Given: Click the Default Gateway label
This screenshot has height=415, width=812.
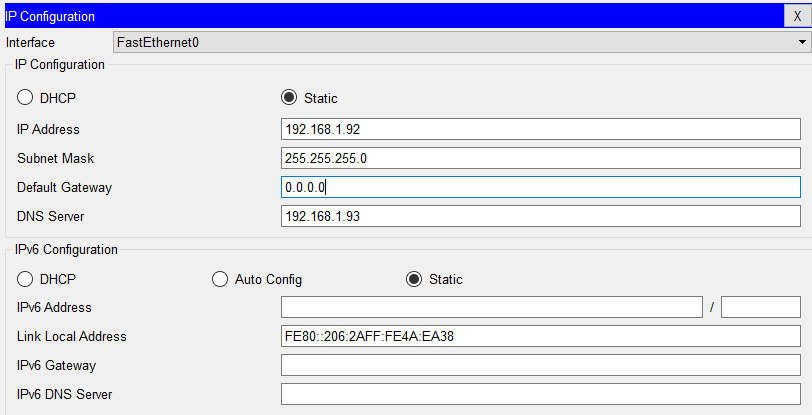Looking at the screenshot, I should [64, 188].
